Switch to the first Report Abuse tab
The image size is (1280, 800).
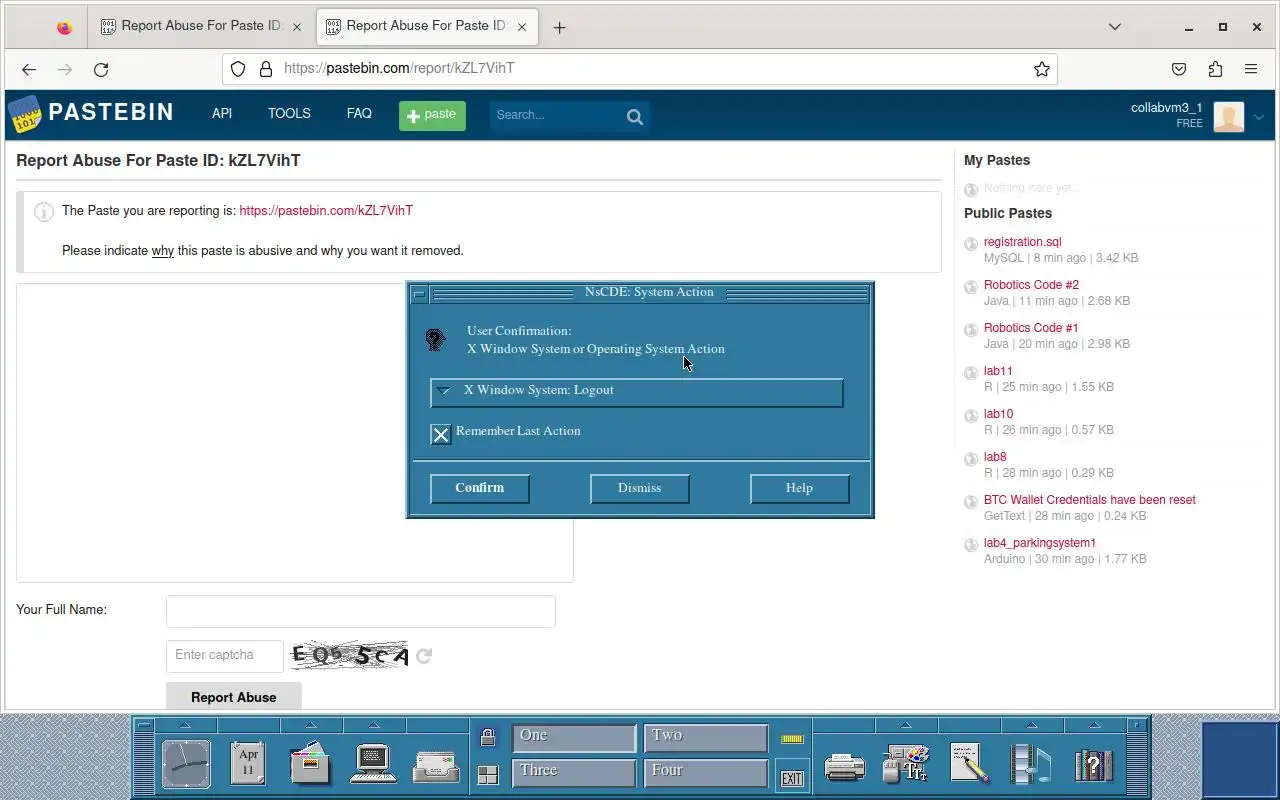pyautogui.click(x=200, y=27)
